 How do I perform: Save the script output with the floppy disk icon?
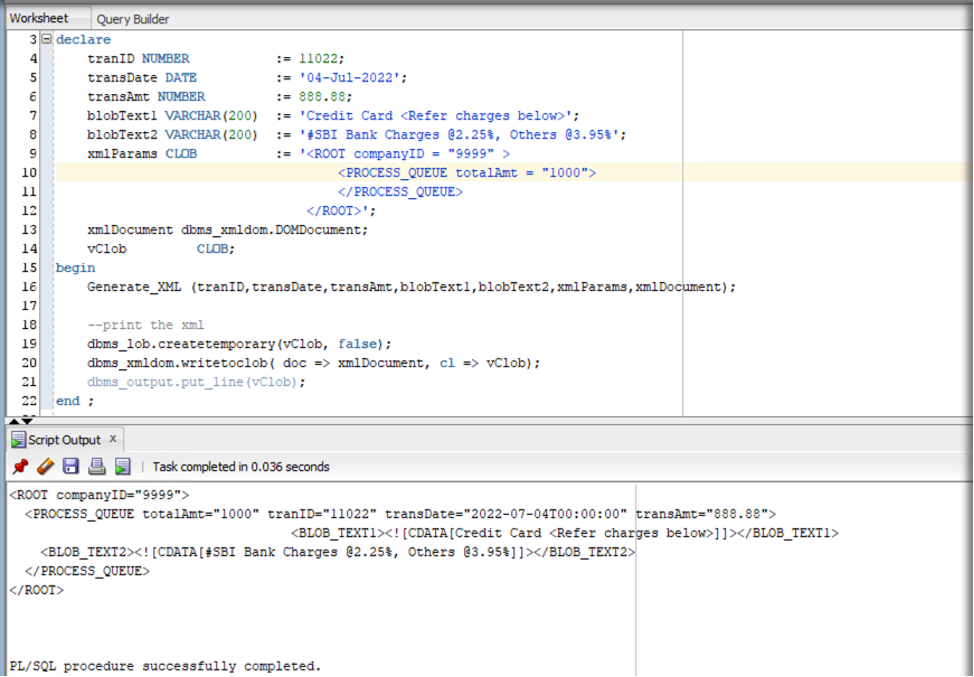coord(71,466)
